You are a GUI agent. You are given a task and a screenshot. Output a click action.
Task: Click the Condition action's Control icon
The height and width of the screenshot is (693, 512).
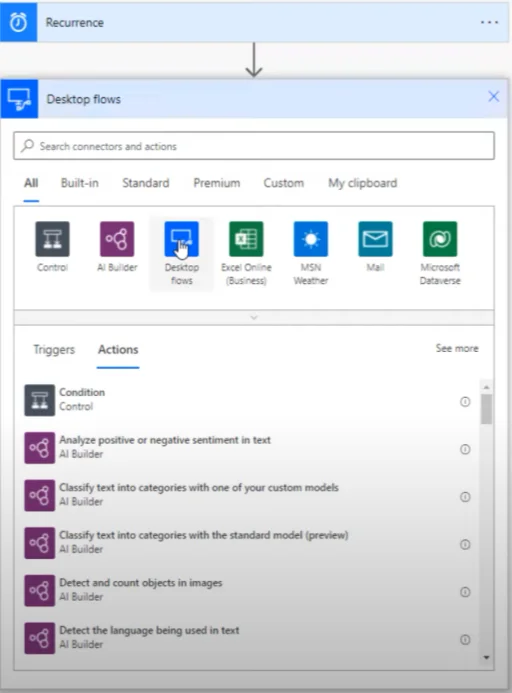[39, 400]
